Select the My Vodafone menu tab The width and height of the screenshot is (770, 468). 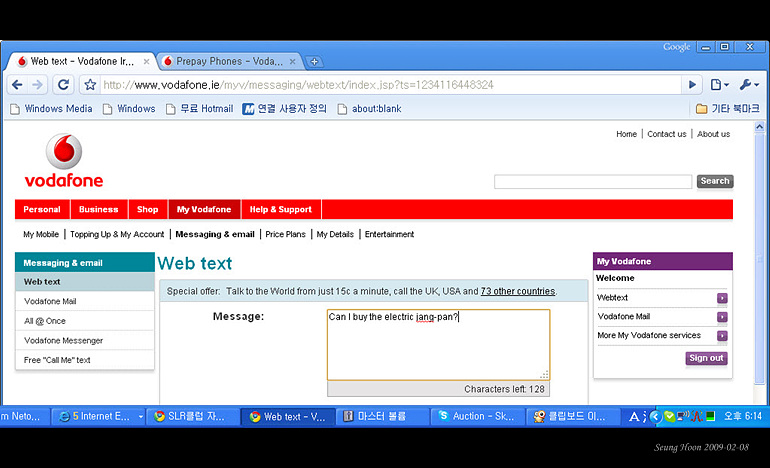204,209
